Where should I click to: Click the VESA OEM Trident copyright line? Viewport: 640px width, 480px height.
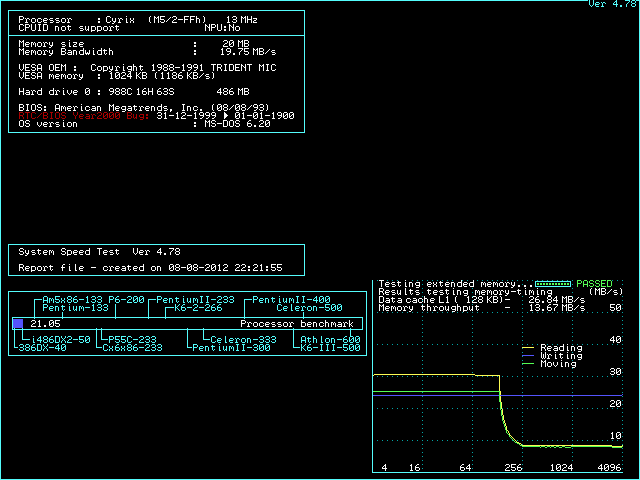click(147, 68)
